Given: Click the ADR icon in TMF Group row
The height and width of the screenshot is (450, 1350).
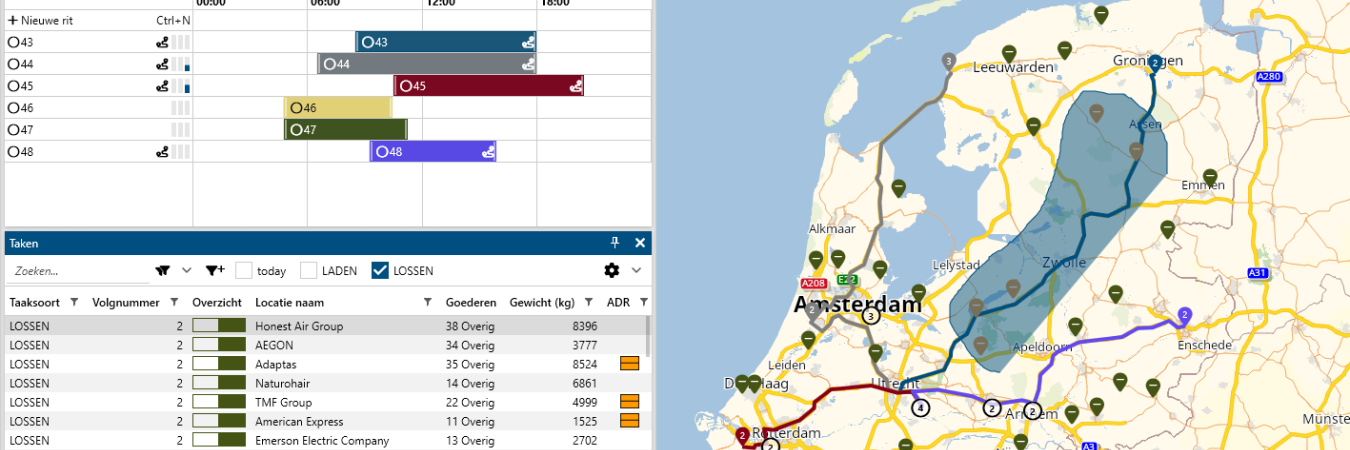Looking at the screenshot, I should pos(630,402).
